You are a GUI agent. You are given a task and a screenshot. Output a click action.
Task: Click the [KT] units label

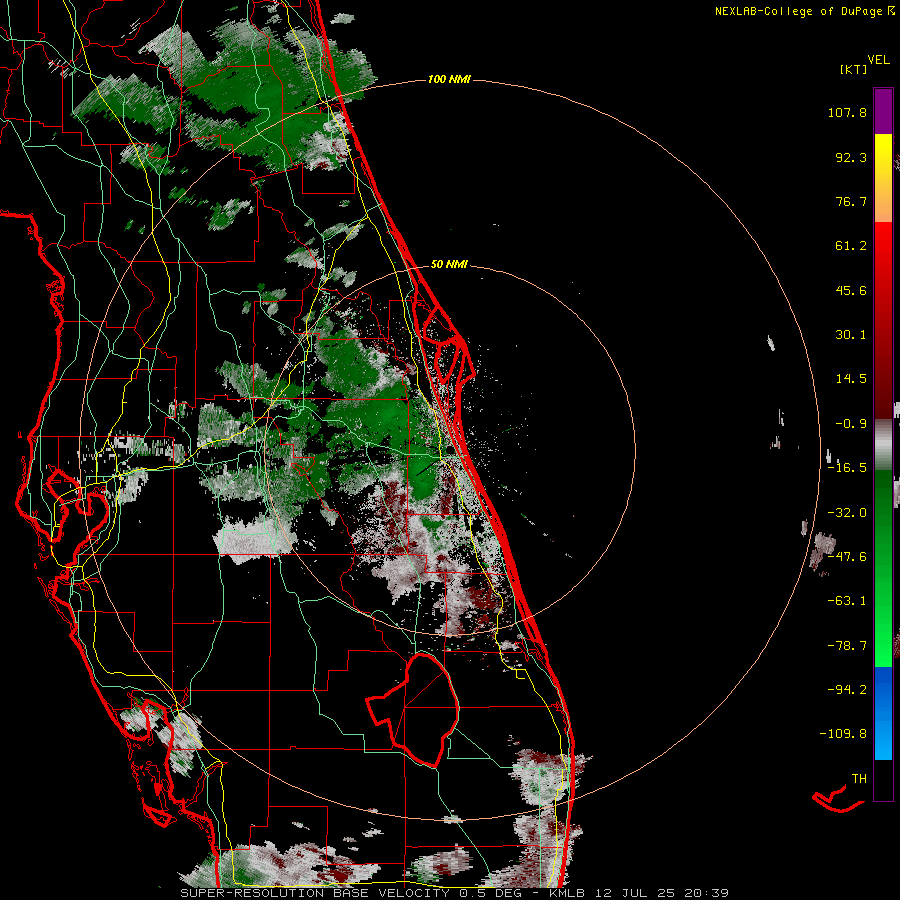(x=853, y=69)
